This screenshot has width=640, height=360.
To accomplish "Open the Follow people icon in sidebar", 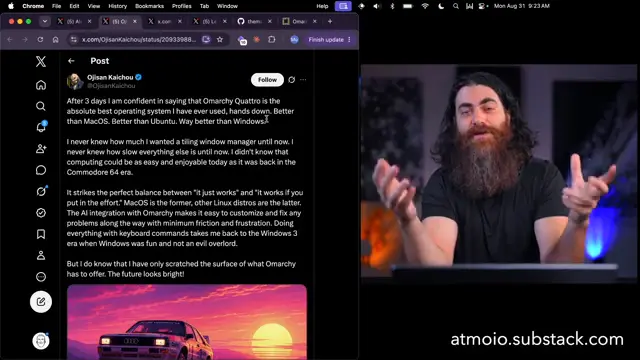I will [41, 149].
